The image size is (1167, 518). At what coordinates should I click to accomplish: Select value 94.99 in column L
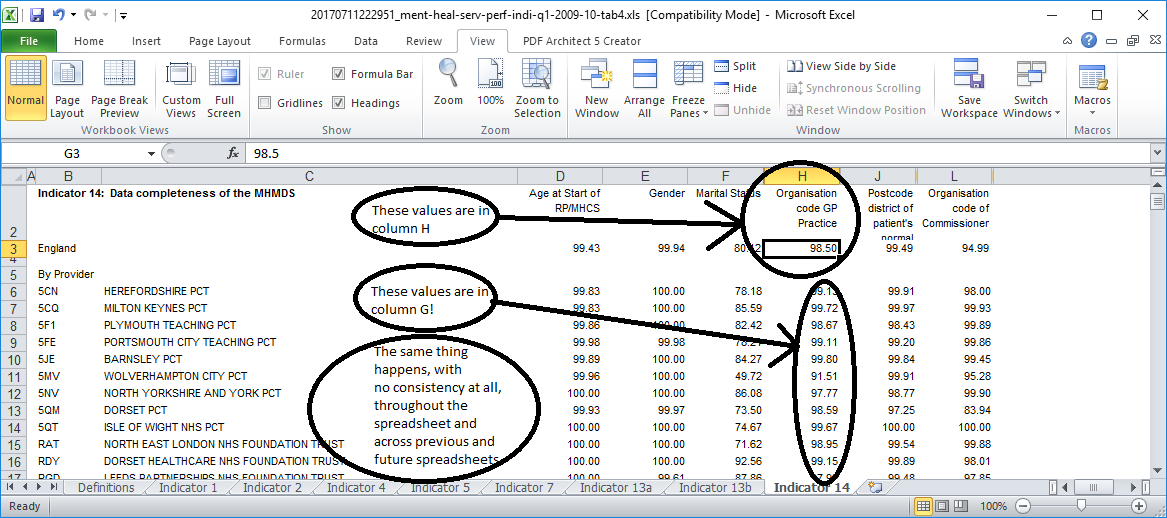pos(954,249)
